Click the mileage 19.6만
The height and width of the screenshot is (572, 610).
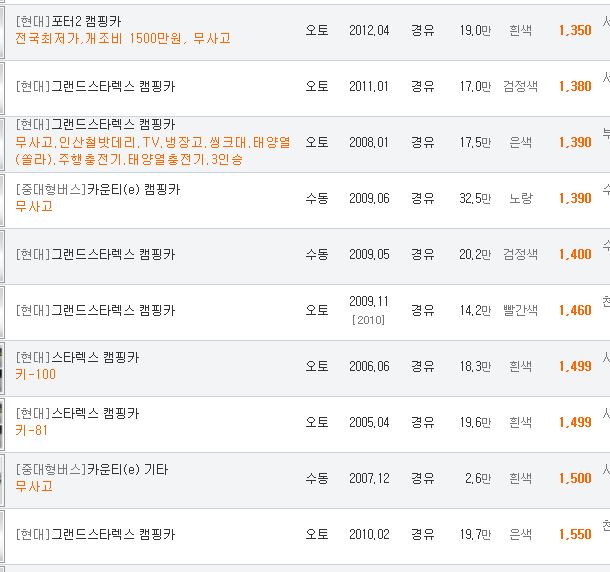pos(475,422)
